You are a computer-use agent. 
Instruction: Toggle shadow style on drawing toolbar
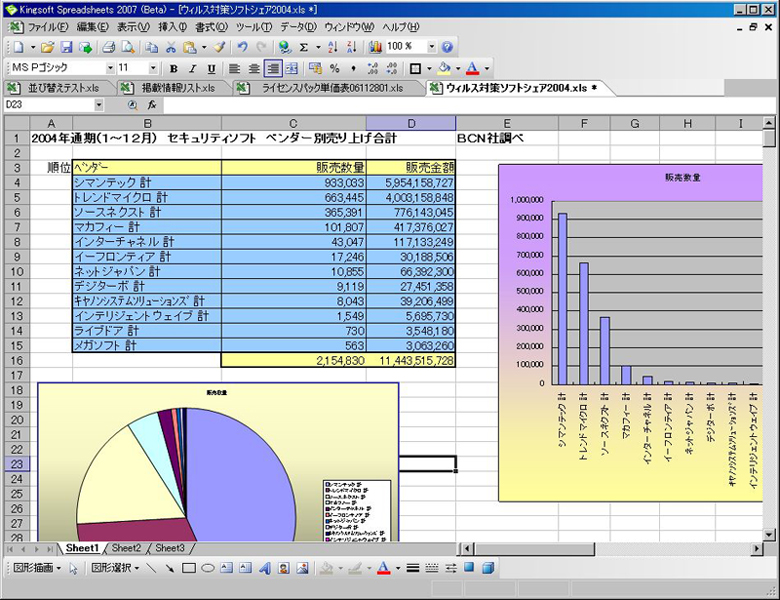click(x=469, y=568)
